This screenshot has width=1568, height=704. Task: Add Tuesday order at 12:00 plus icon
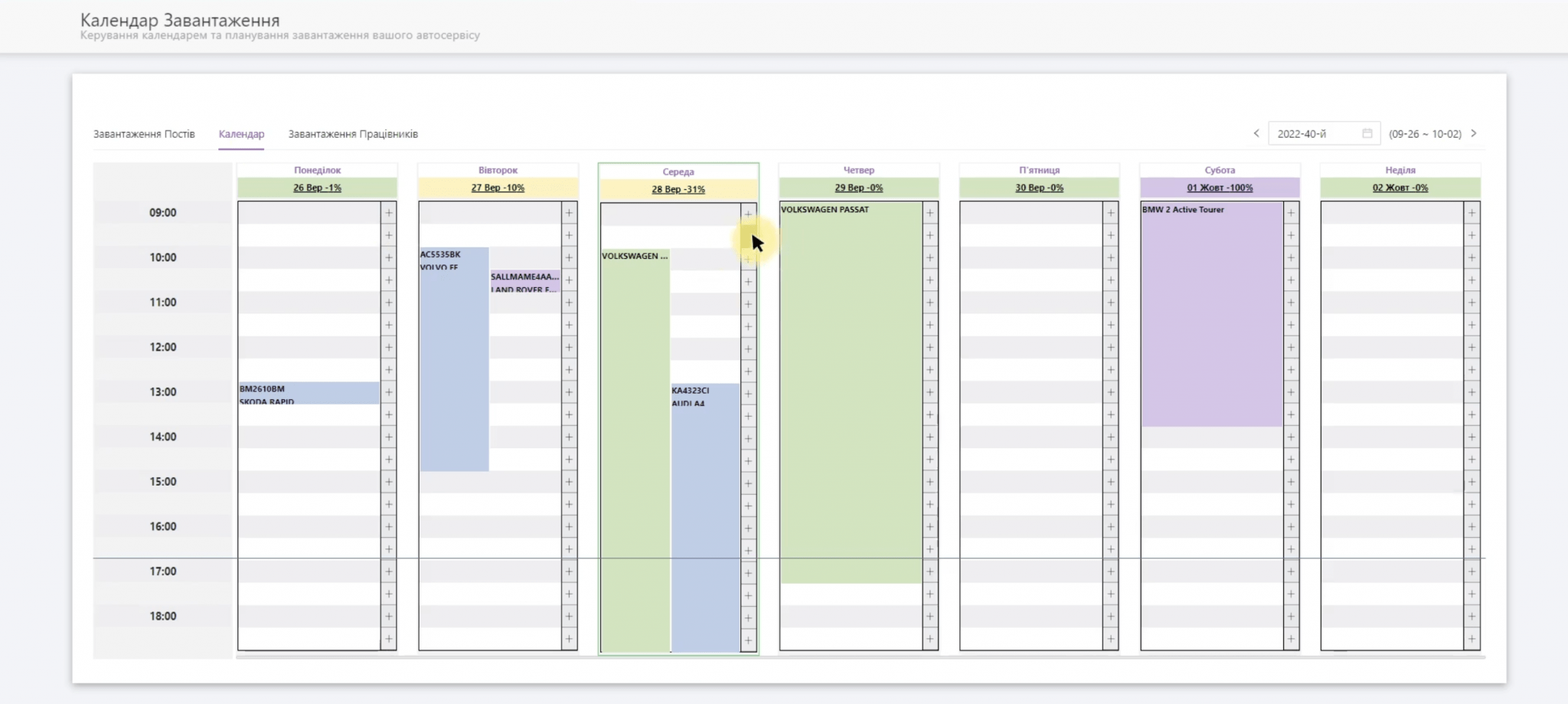pos(570,347)
